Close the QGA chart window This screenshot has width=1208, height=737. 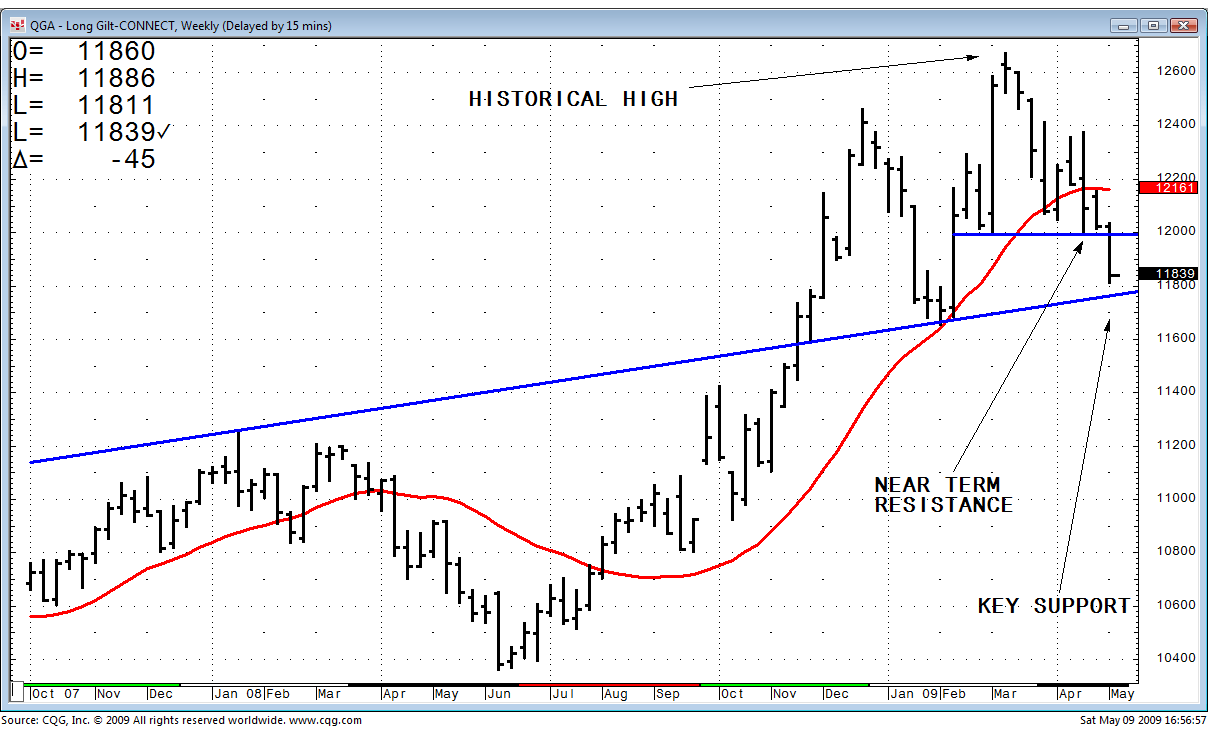pyautogui.click(x=1183, y=25)
